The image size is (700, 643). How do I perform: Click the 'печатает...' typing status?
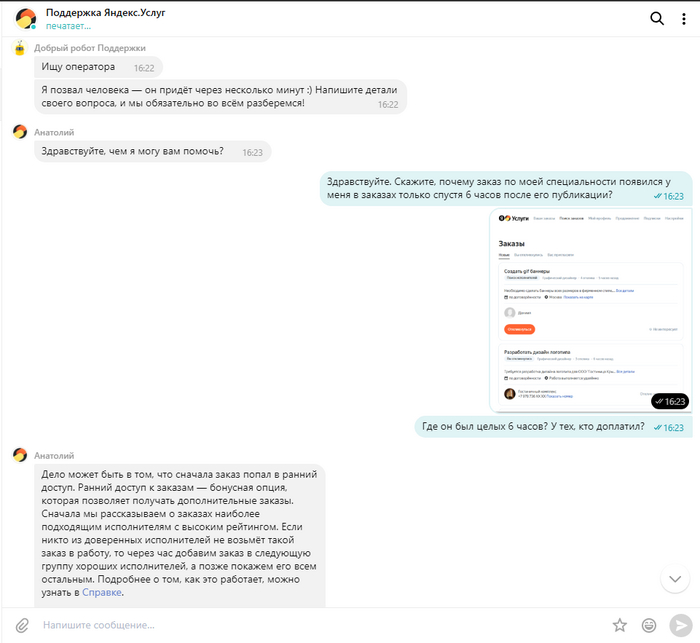pyautogui.click(x=68, y=26)
